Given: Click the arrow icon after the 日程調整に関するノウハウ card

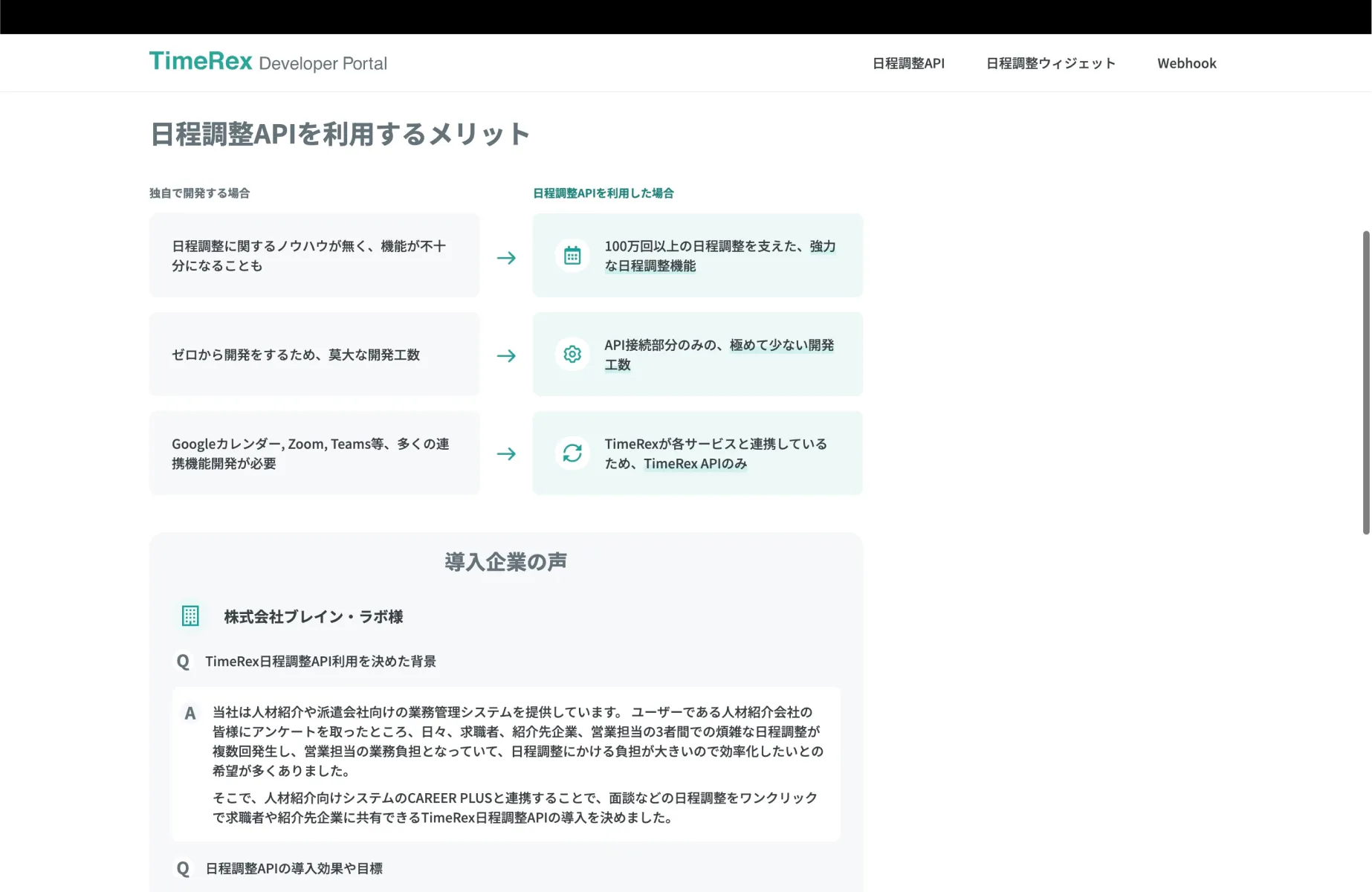Looking at the screenshot, I should point(506,258).
